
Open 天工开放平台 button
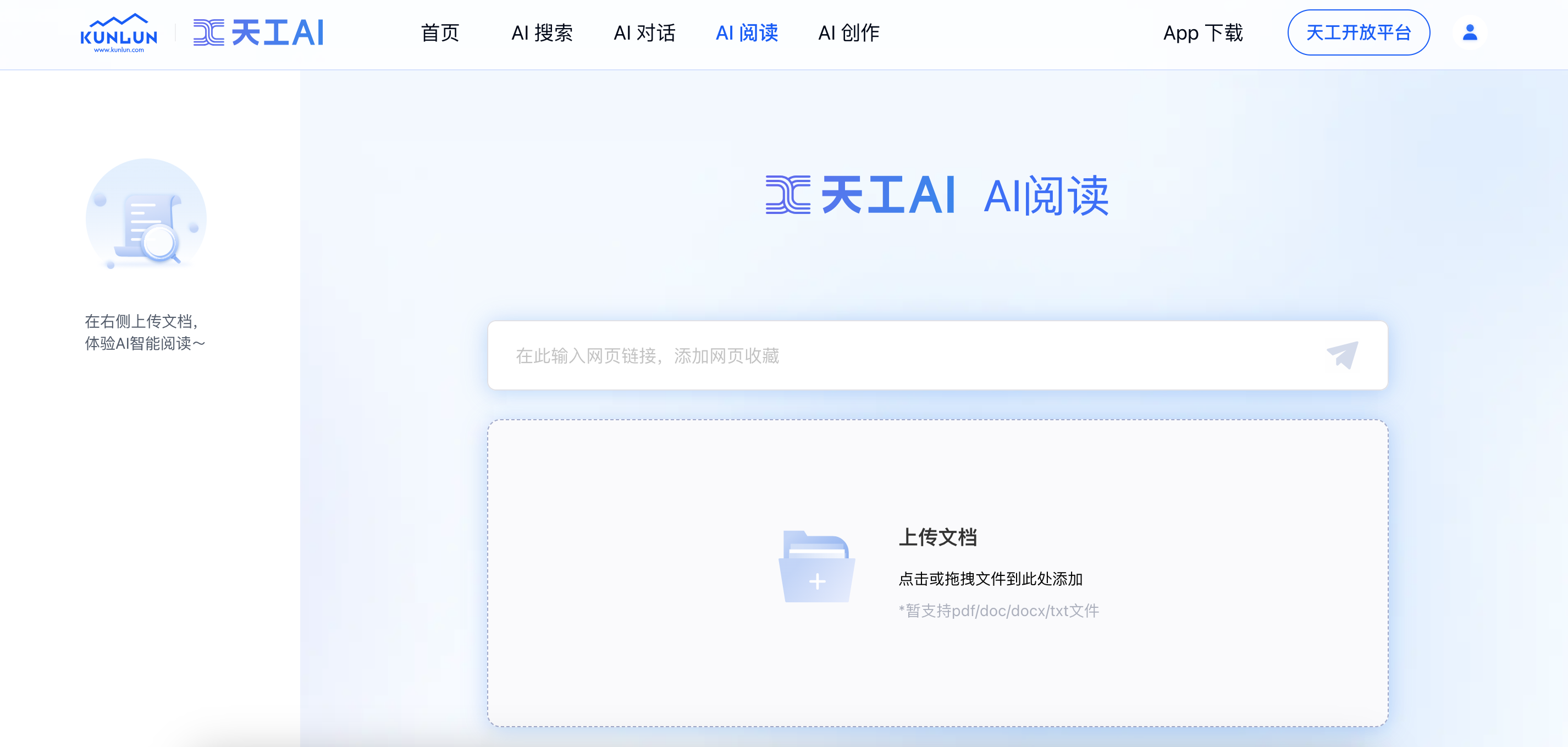pyautogui.click(x=1358, y=33)
